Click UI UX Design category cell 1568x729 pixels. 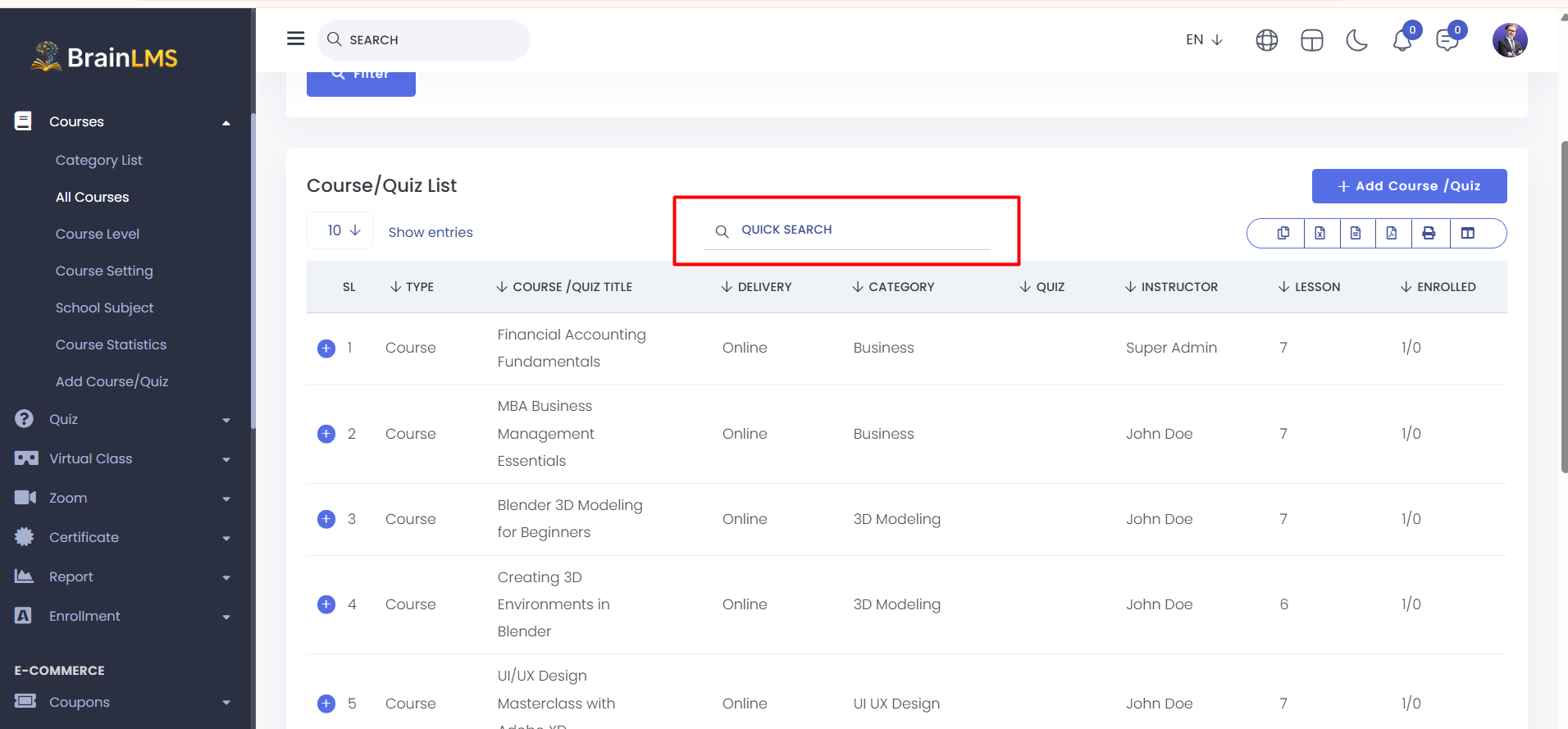tap(896, 704)
